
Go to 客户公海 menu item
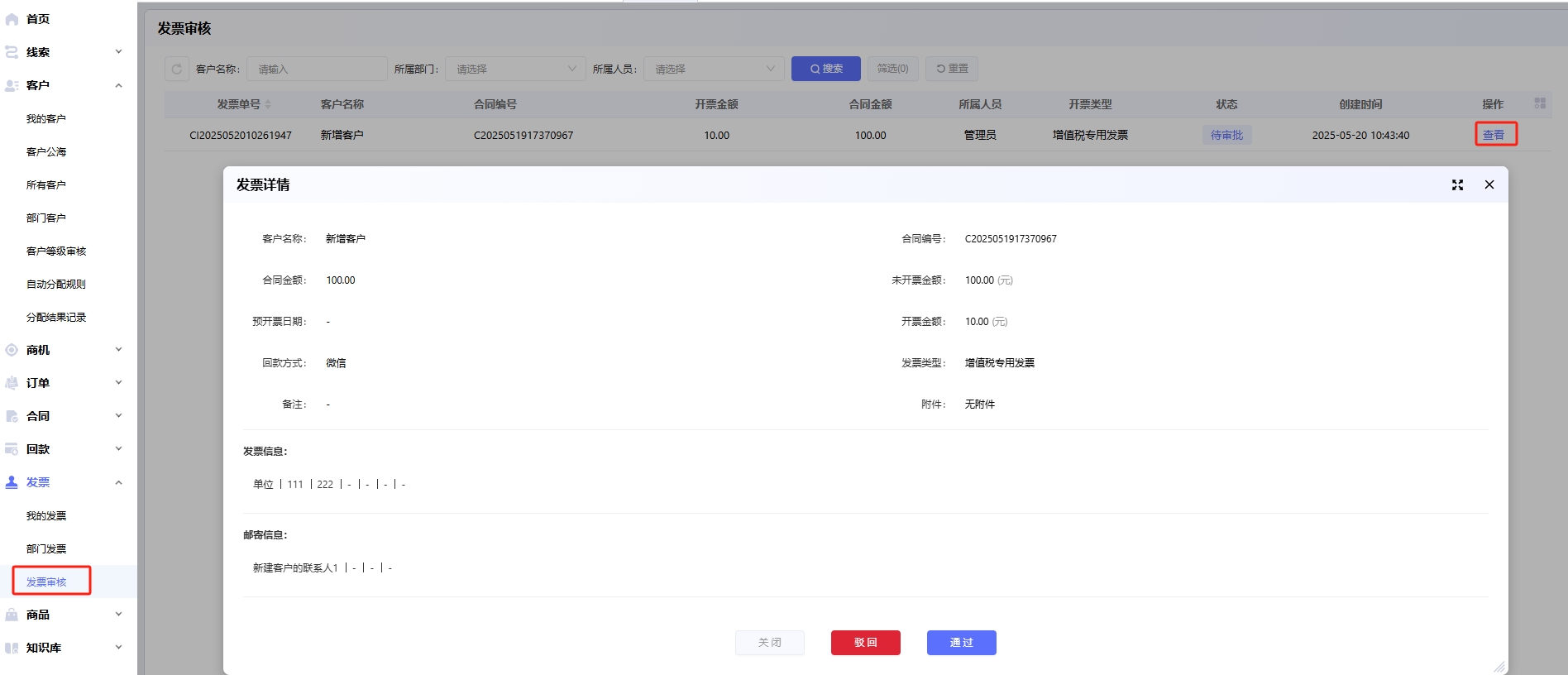(46, 151)
